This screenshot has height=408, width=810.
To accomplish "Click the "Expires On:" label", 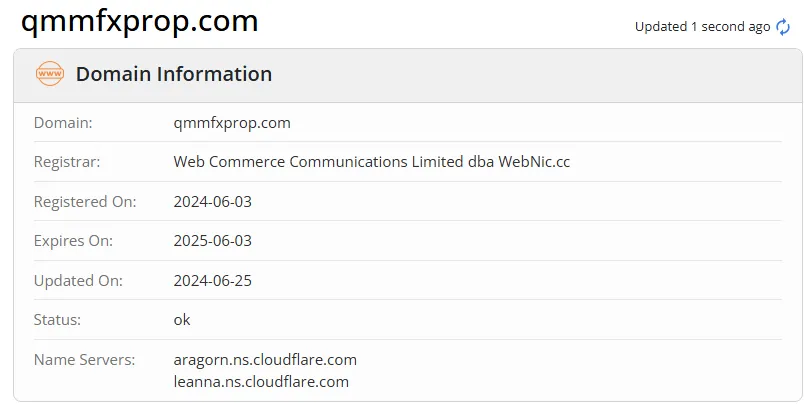I will click(x=74, y=241).
